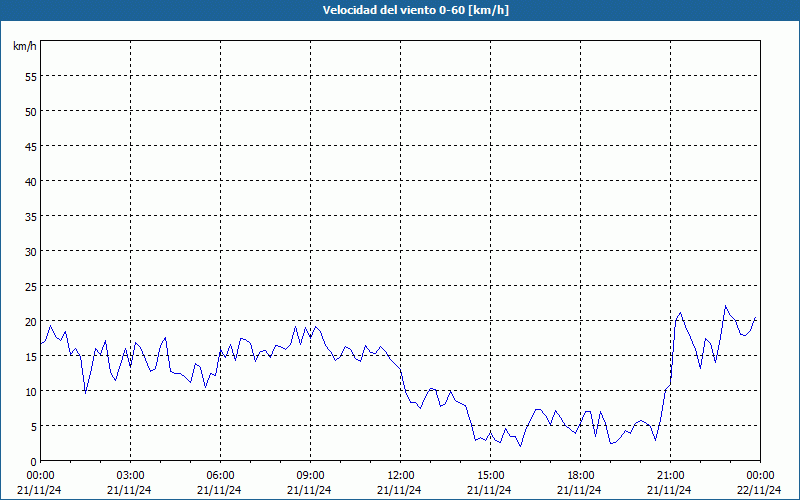The height and width of the screenshot is (500, 800).
Task: Click the 03:00 time label
Action: pyautogui.click(x=131, y=476)
